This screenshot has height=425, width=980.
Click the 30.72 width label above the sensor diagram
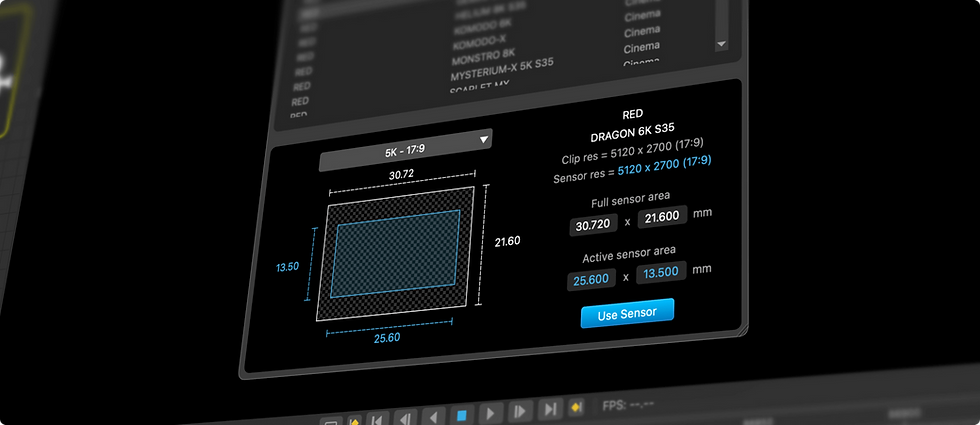pyautogui.click(x=402, y=176)
